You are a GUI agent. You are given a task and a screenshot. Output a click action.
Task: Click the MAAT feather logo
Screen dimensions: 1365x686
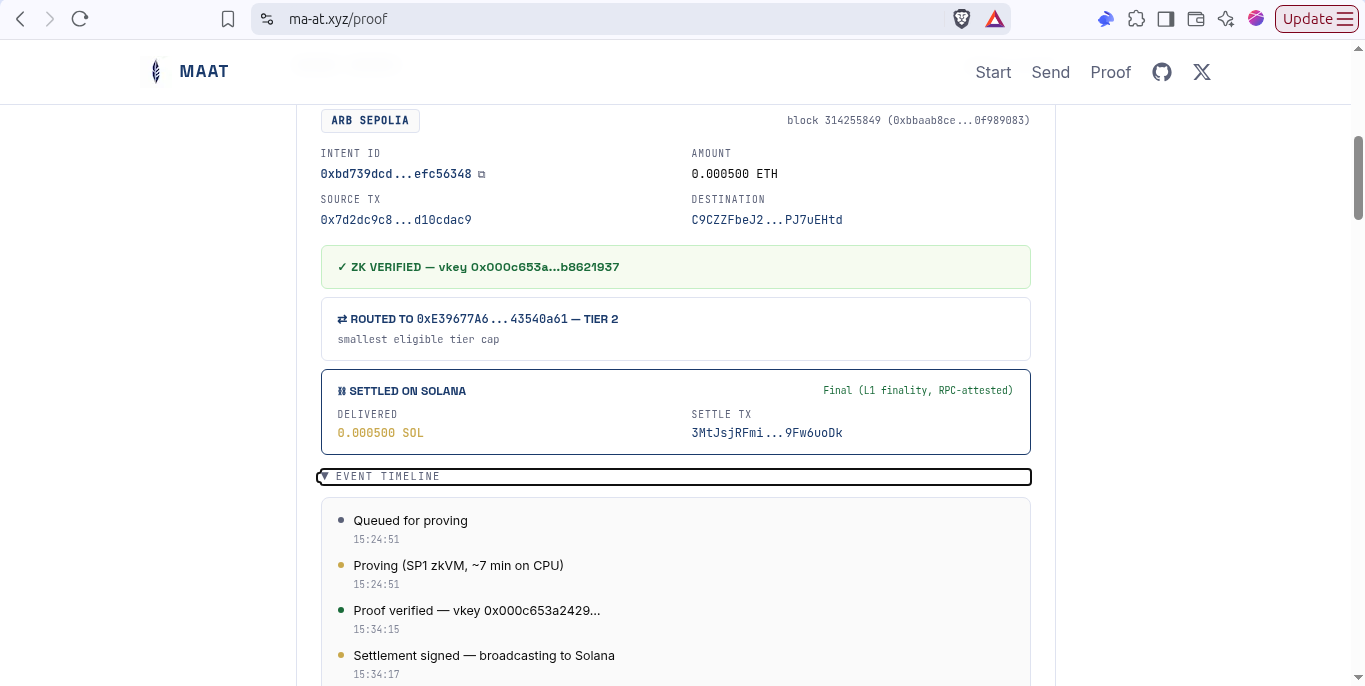pyautogui.click(x=155, y=72)
